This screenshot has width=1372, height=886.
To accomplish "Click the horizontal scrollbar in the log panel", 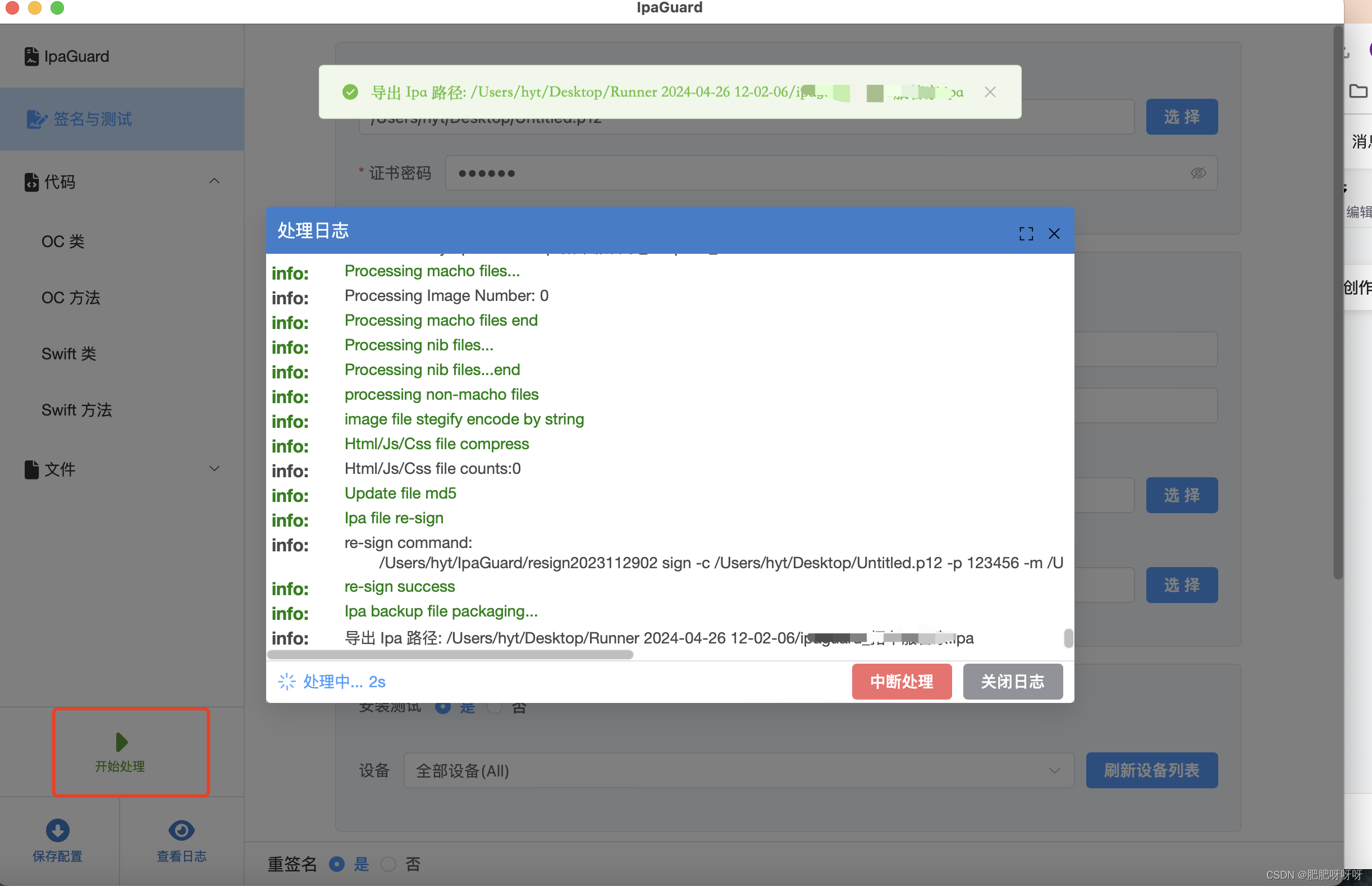I will click(450, 655).
